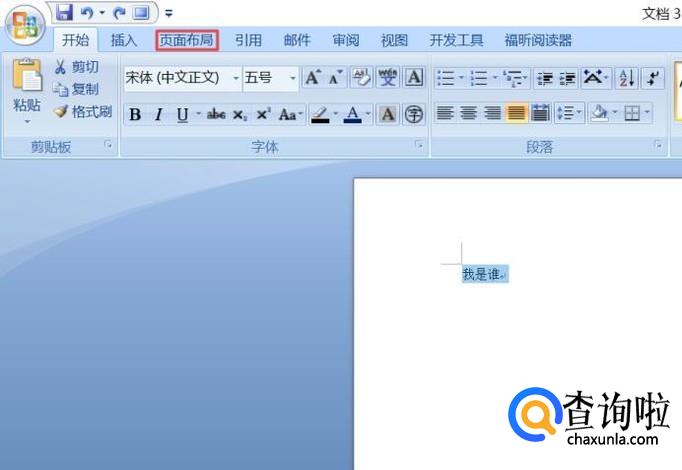Click 复制 to copy selection
Viewport: 682px width, 470px height.
pyautogui.click(x=76, y=89)
